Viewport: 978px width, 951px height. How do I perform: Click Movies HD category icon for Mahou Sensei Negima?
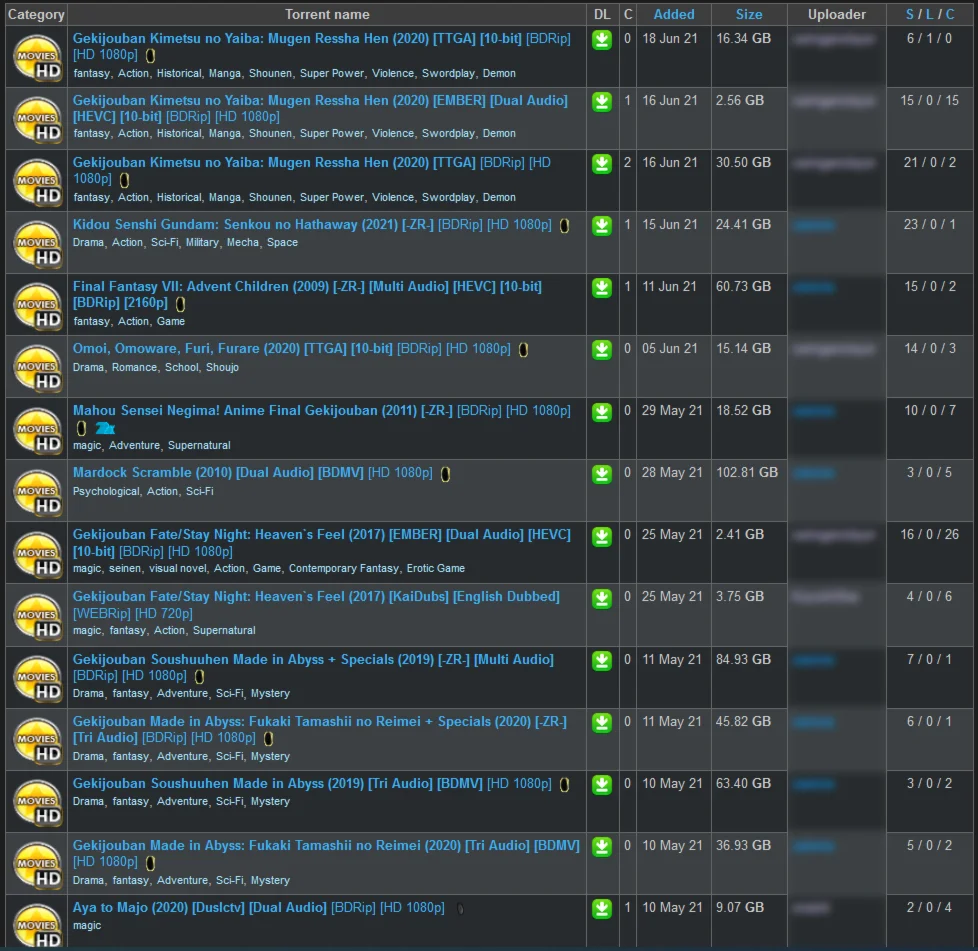click(38, 430)
